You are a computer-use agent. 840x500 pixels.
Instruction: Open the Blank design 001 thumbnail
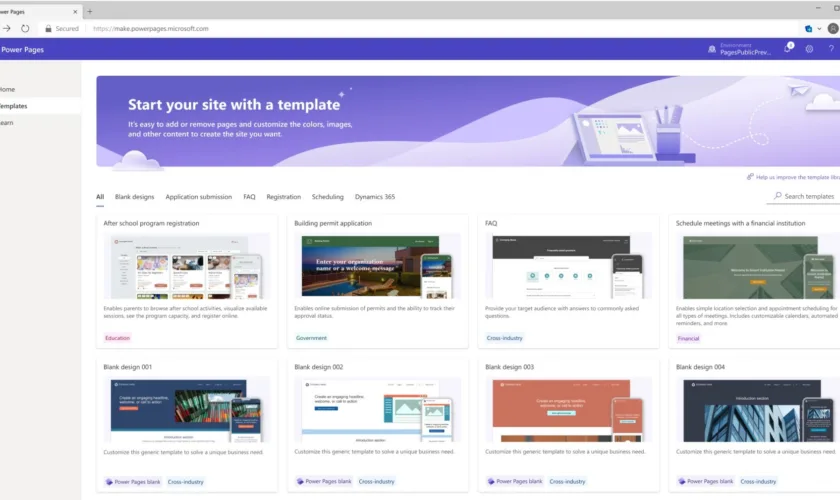click(x=187, y=410)
